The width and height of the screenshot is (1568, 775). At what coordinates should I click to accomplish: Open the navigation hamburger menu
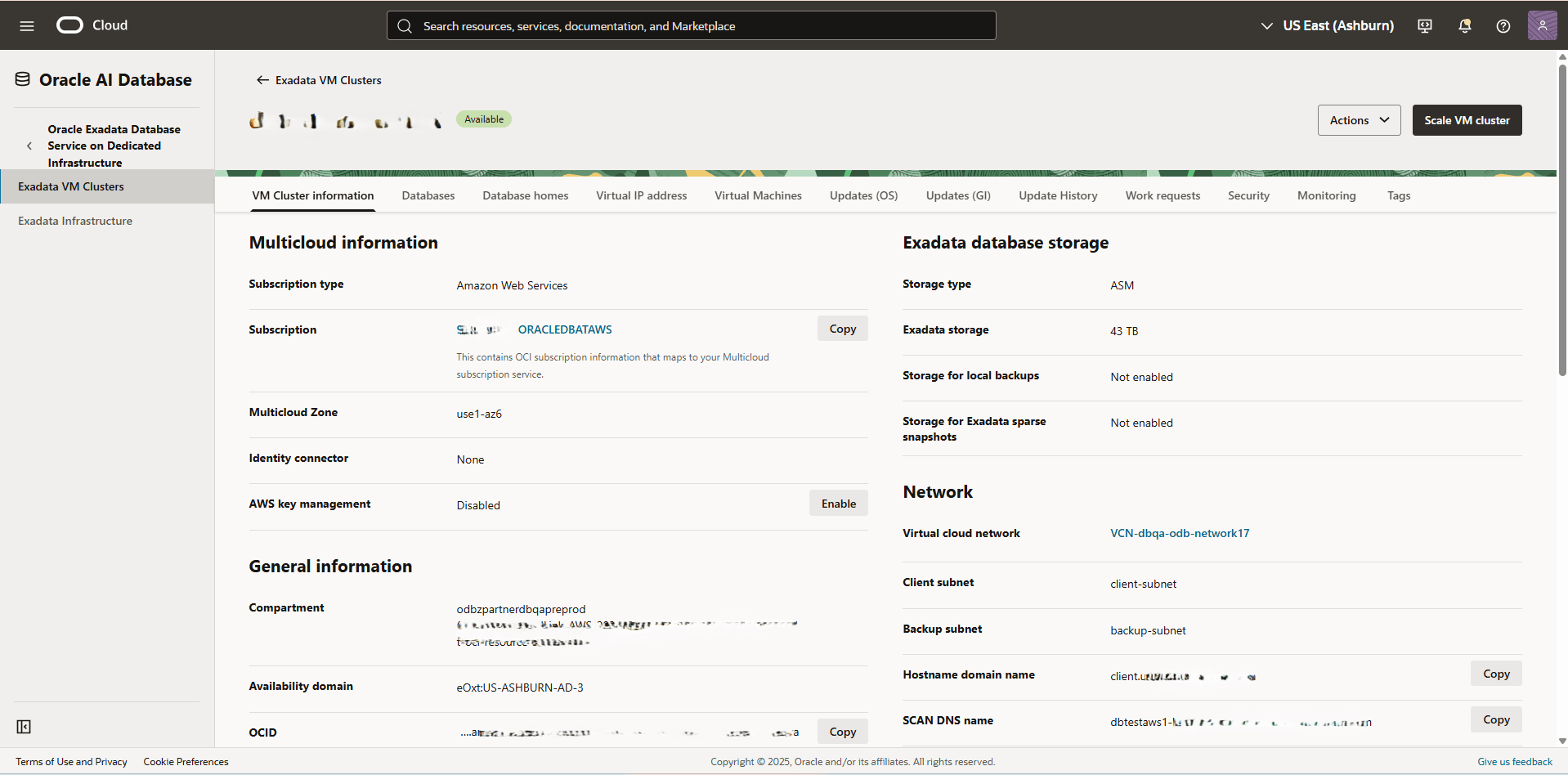[x=27, y=25]
